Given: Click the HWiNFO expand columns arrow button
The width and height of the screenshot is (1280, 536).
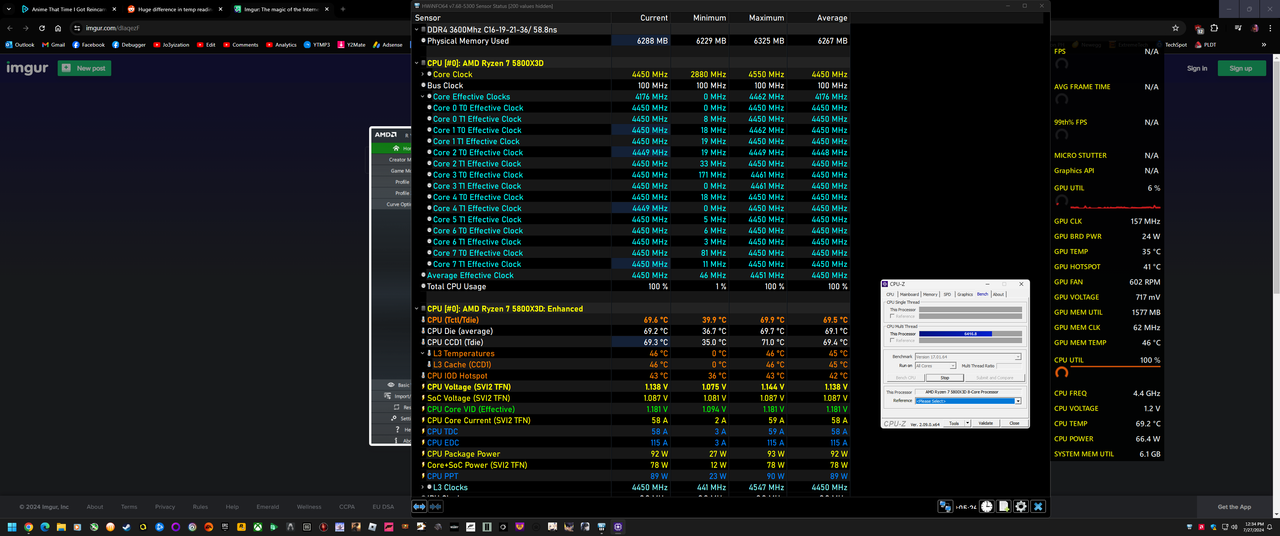Looking at the screenshot, I should (x=420, y=507).
